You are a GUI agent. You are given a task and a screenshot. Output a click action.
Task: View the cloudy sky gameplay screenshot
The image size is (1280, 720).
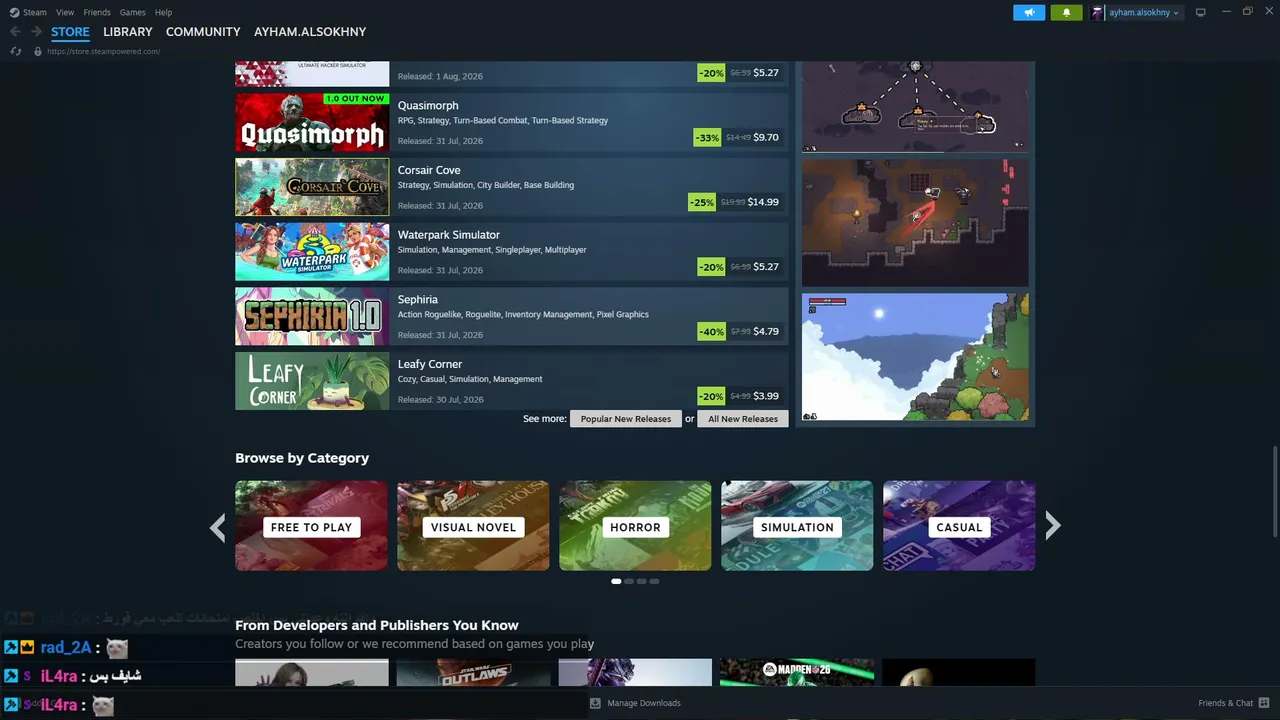[915, 357]
